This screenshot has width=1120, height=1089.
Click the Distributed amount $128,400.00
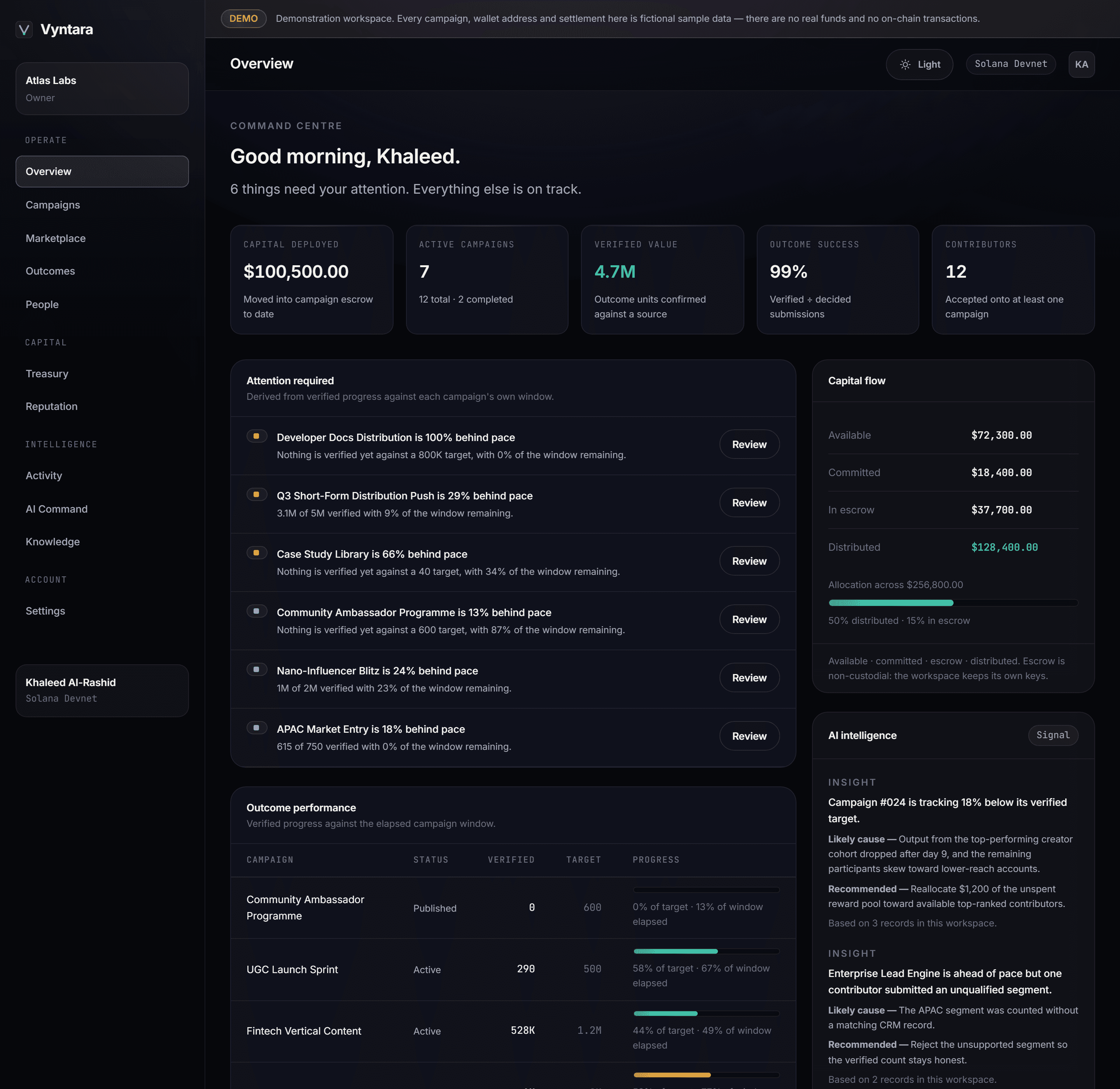pyautogui.click(x=1004, y=547)
